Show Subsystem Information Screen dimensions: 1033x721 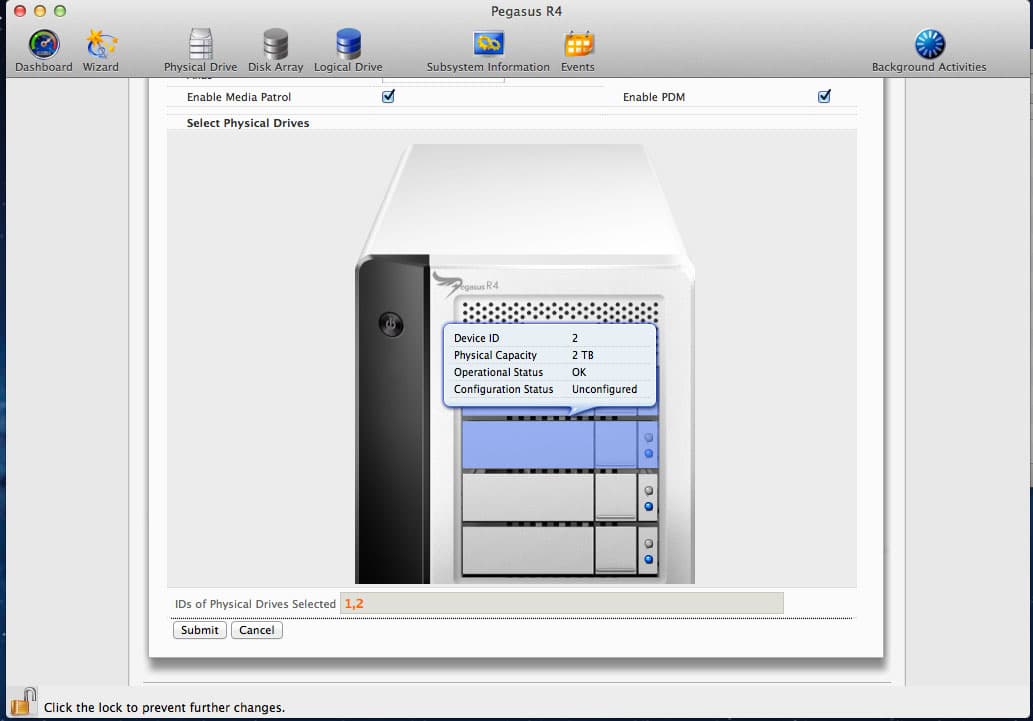tap(488, 51)
